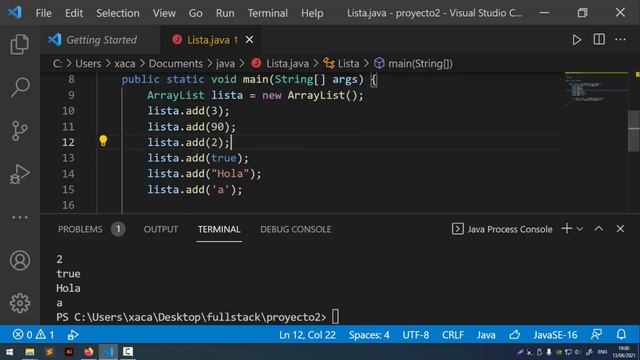Screen dimensions: 640x360
Task: Open the Edit menu
Action: tap(74, 13)
